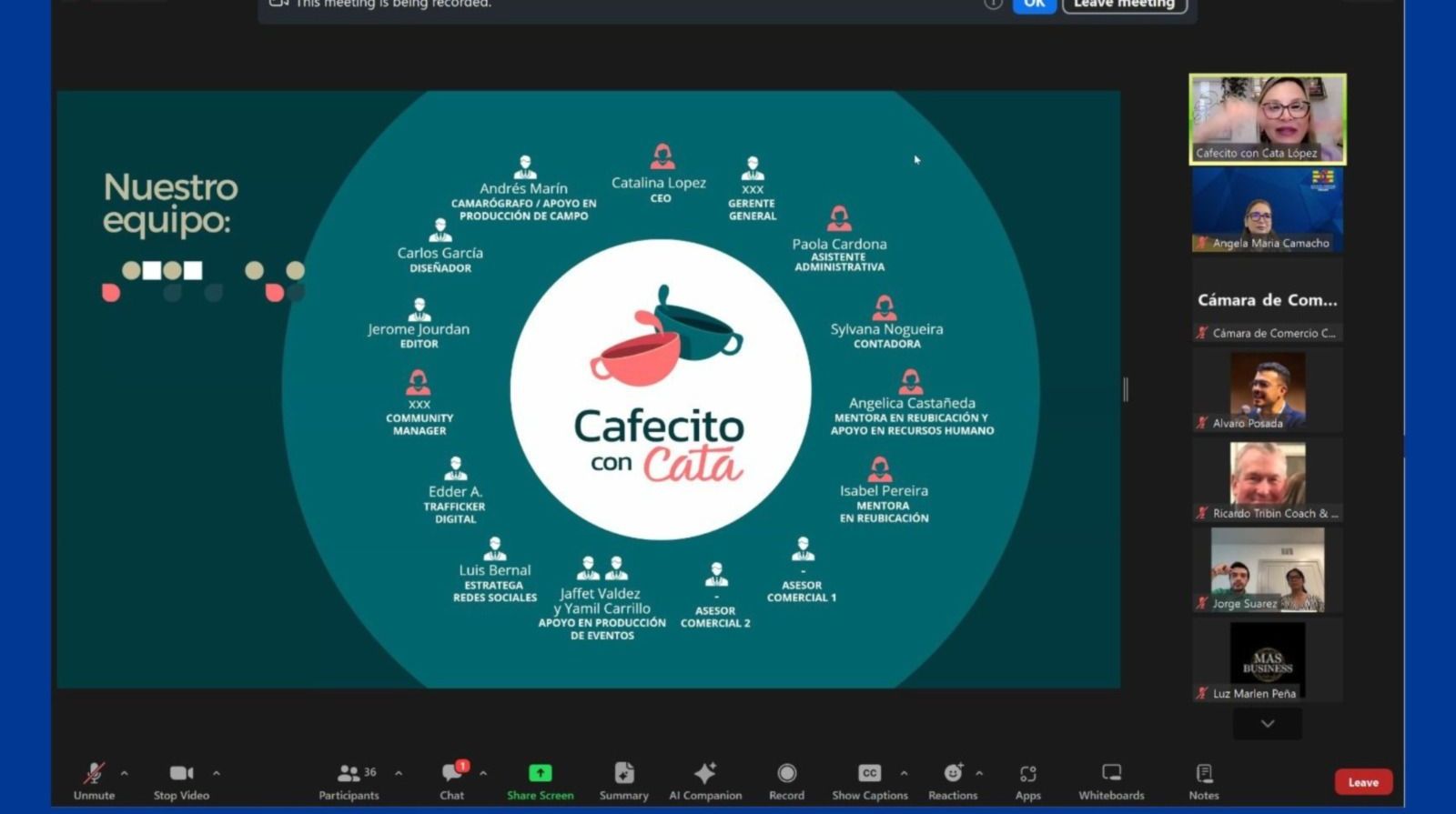
Task: Click the name Carlos García on the slide
Action: [x=440, y=253]
